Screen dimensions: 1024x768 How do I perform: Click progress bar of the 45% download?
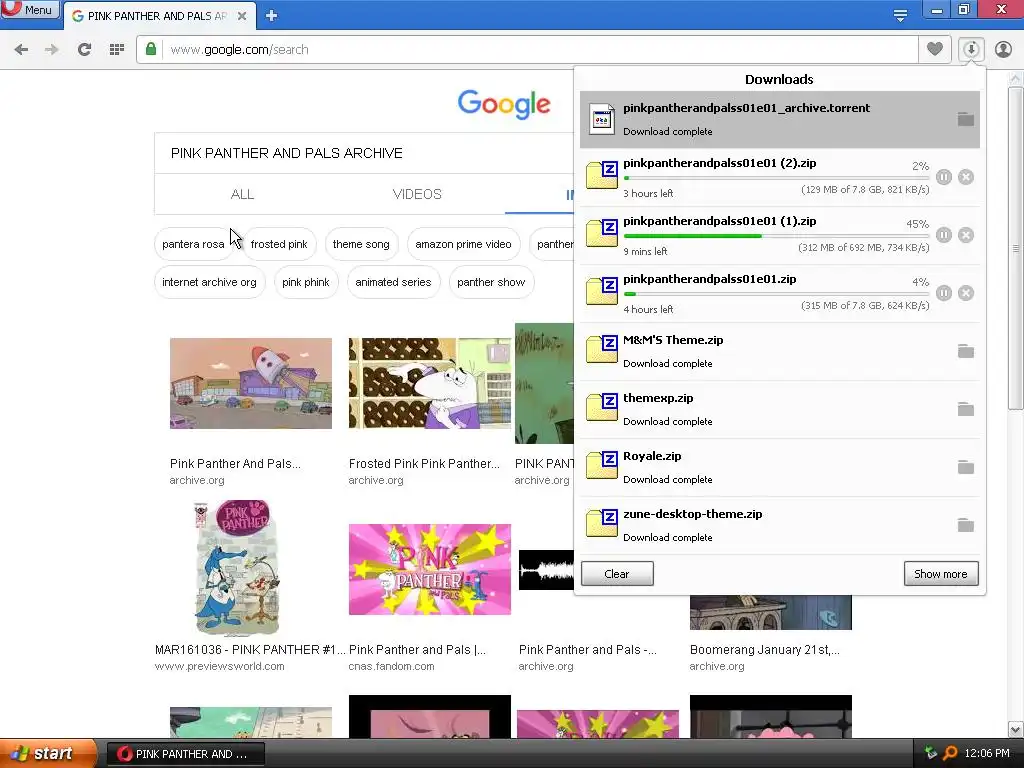(x=776, y=236)
